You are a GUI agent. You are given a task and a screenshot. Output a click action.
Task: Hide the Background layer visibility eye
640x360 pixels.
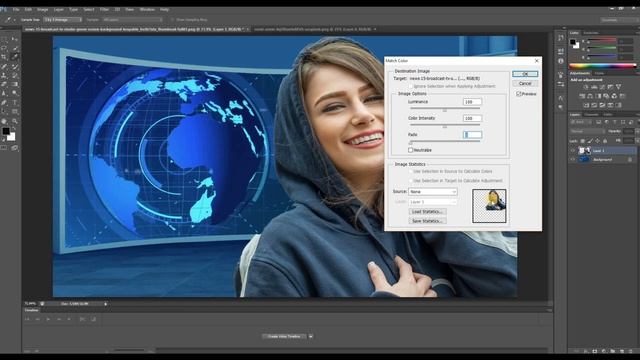[573, 160]
